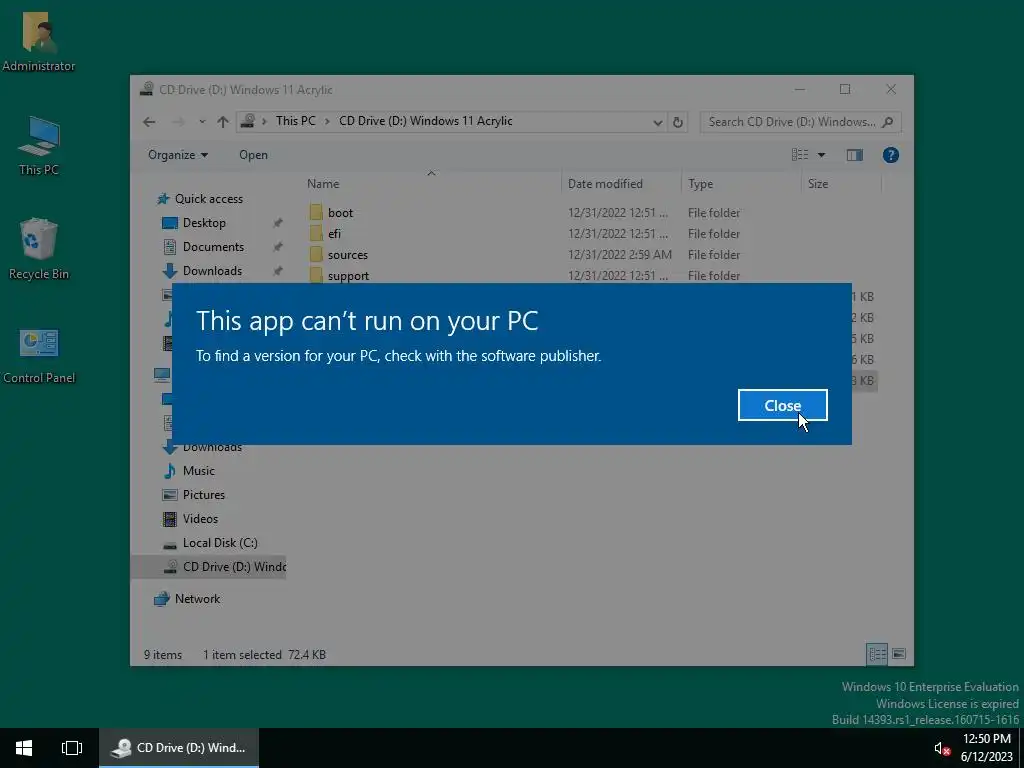
Task: Open the recent locations dropdown arrow
Action: (202, 121)
